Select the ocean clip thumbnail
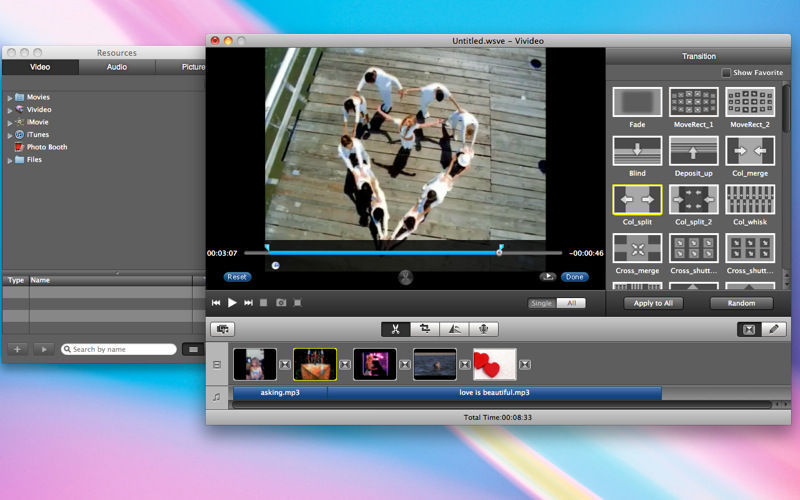 click(x=435, y=364)
